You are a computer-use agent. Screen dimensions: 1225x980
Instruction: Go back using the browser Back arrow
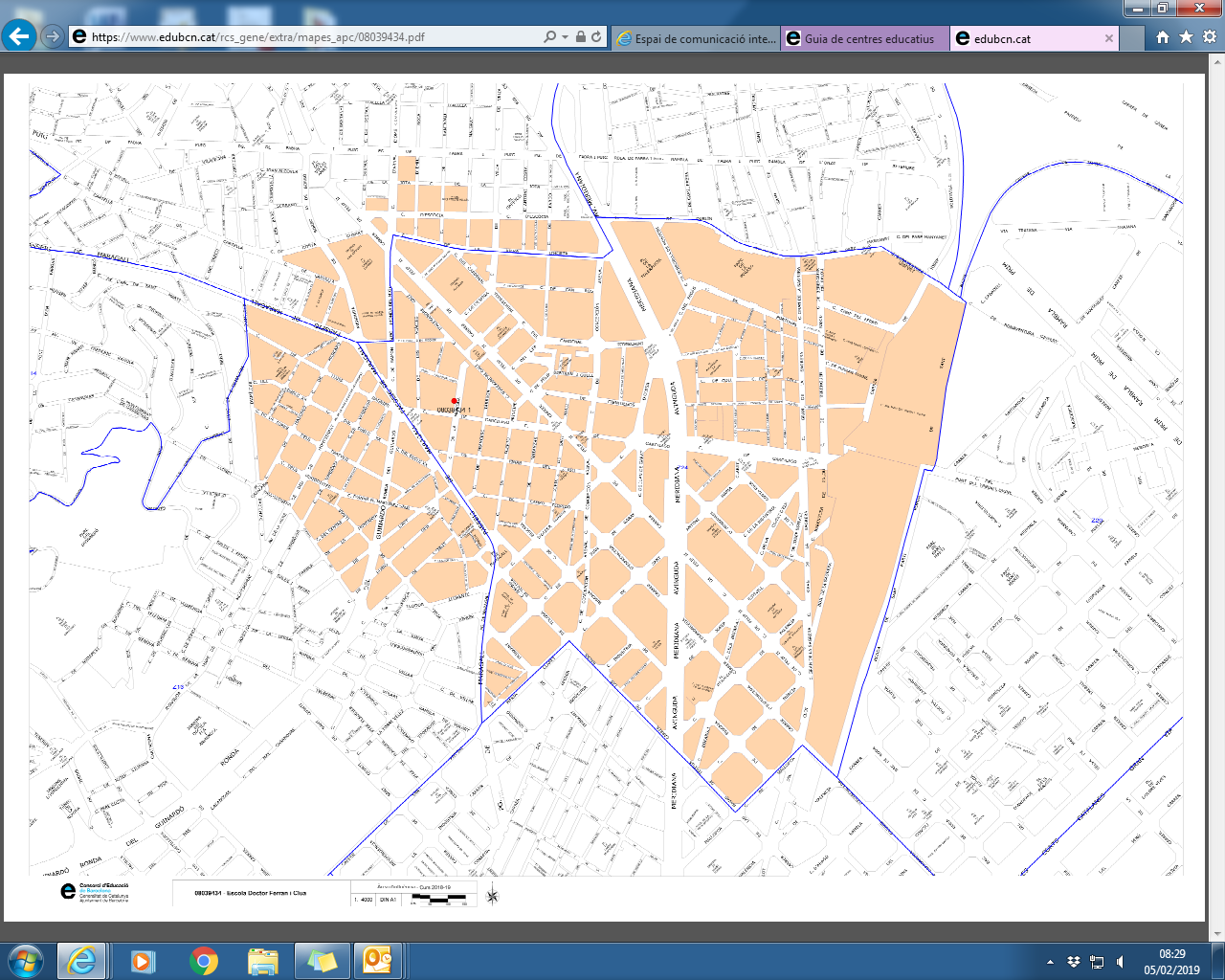[x=19, y=37]
